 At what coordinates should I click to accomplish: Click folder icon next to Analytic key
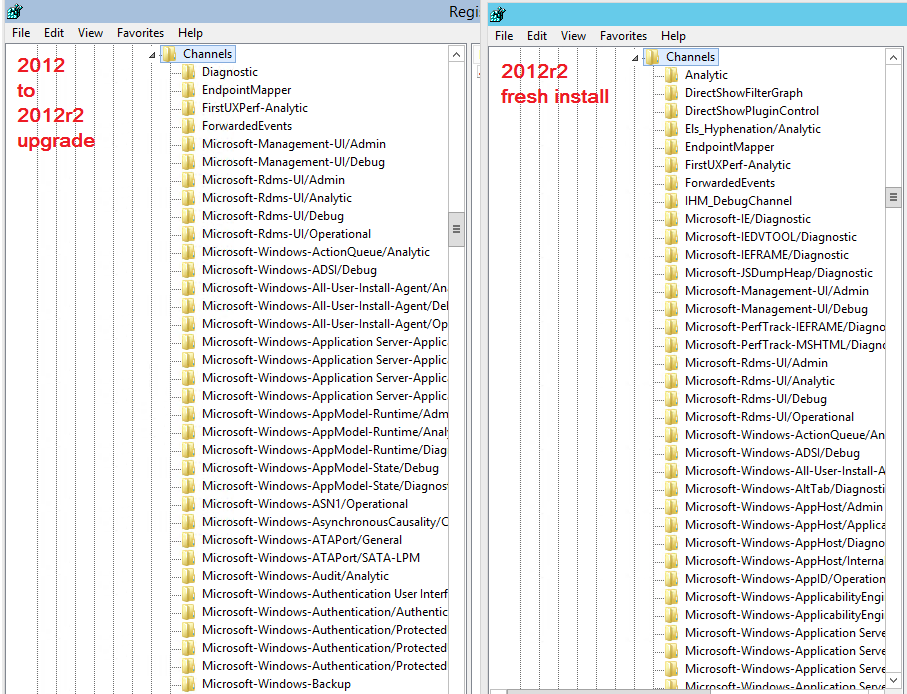click(672, 75)
